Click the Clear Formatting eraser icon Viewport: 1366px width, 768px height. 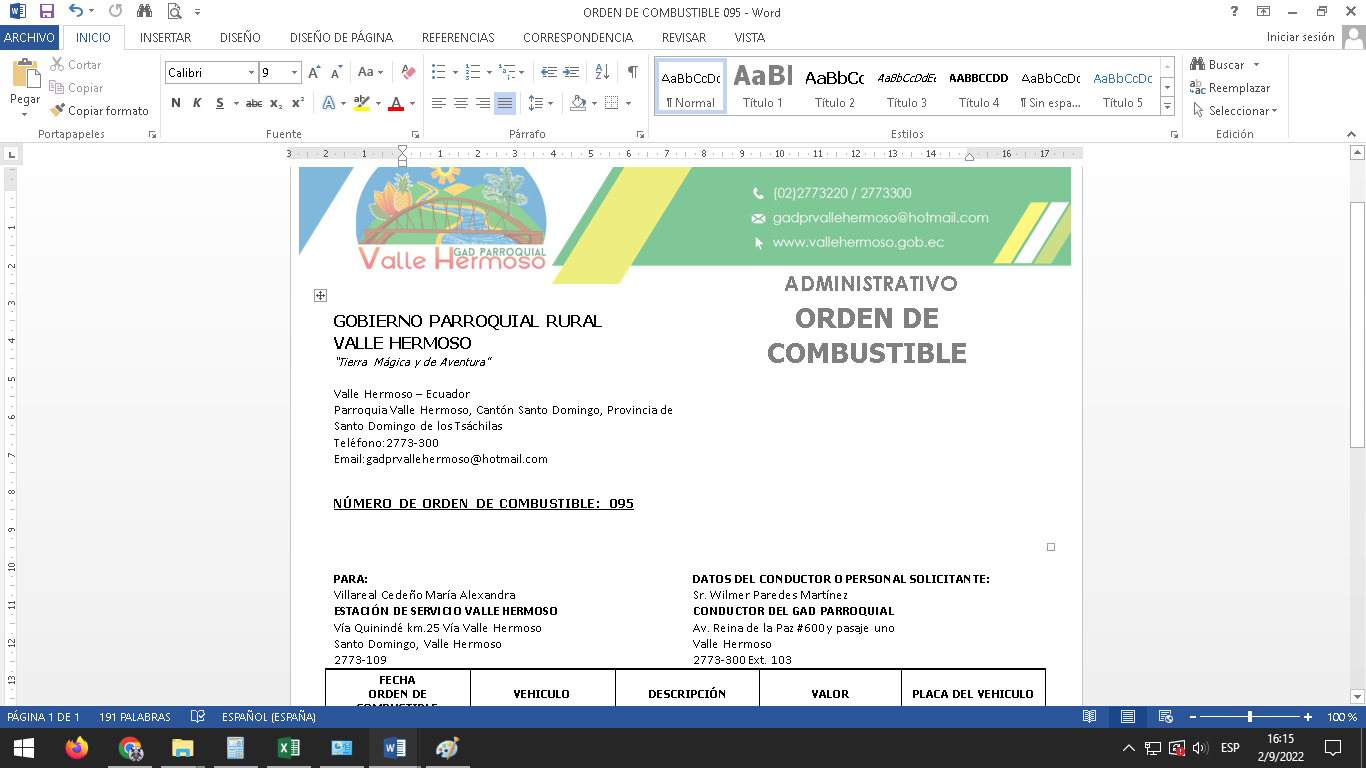pos(408,72)
